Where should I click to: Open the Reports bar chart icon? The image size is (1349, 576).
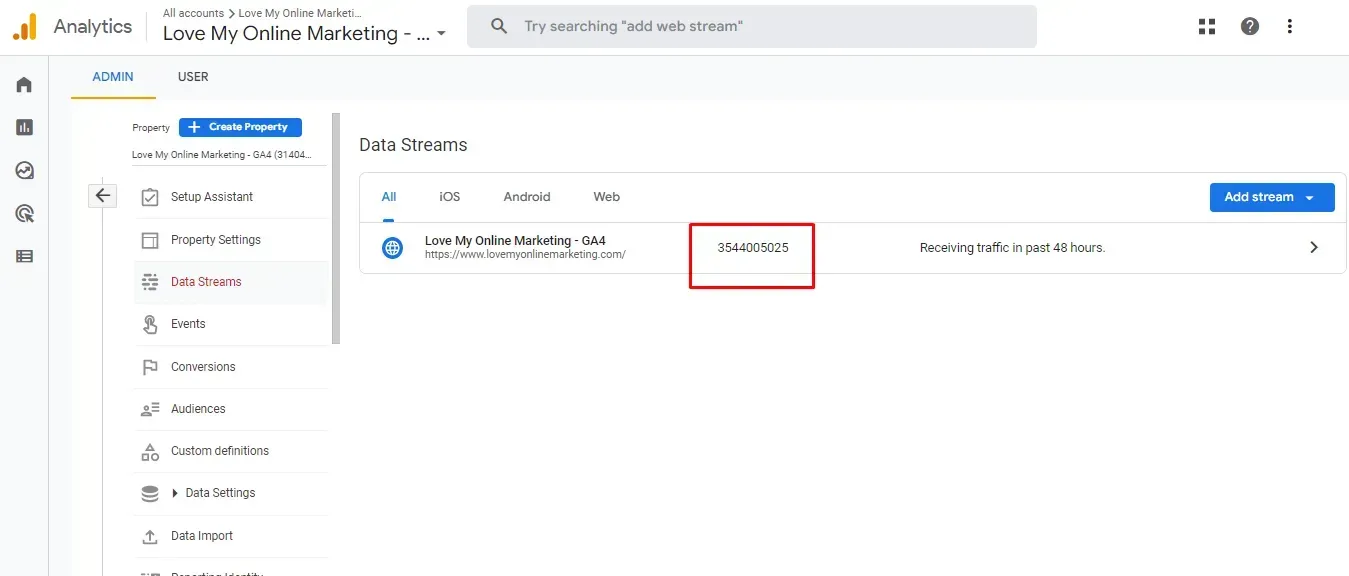tap(24, 127)
